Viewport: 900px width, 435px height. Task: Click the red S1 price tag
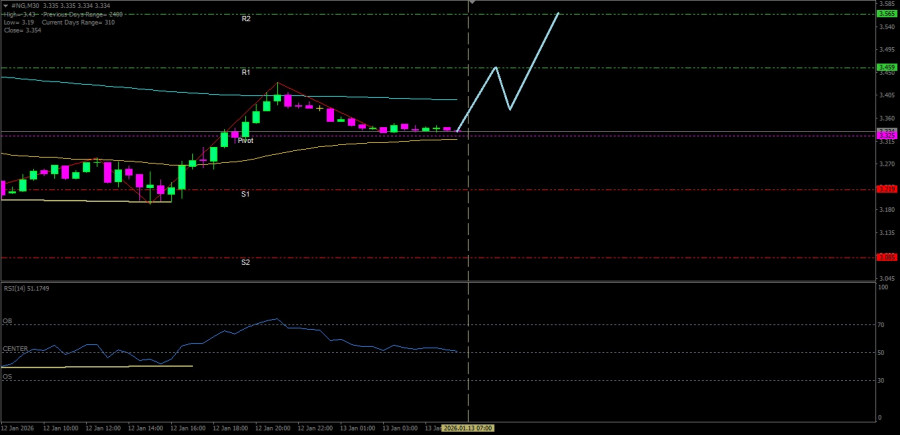(886, 189)
